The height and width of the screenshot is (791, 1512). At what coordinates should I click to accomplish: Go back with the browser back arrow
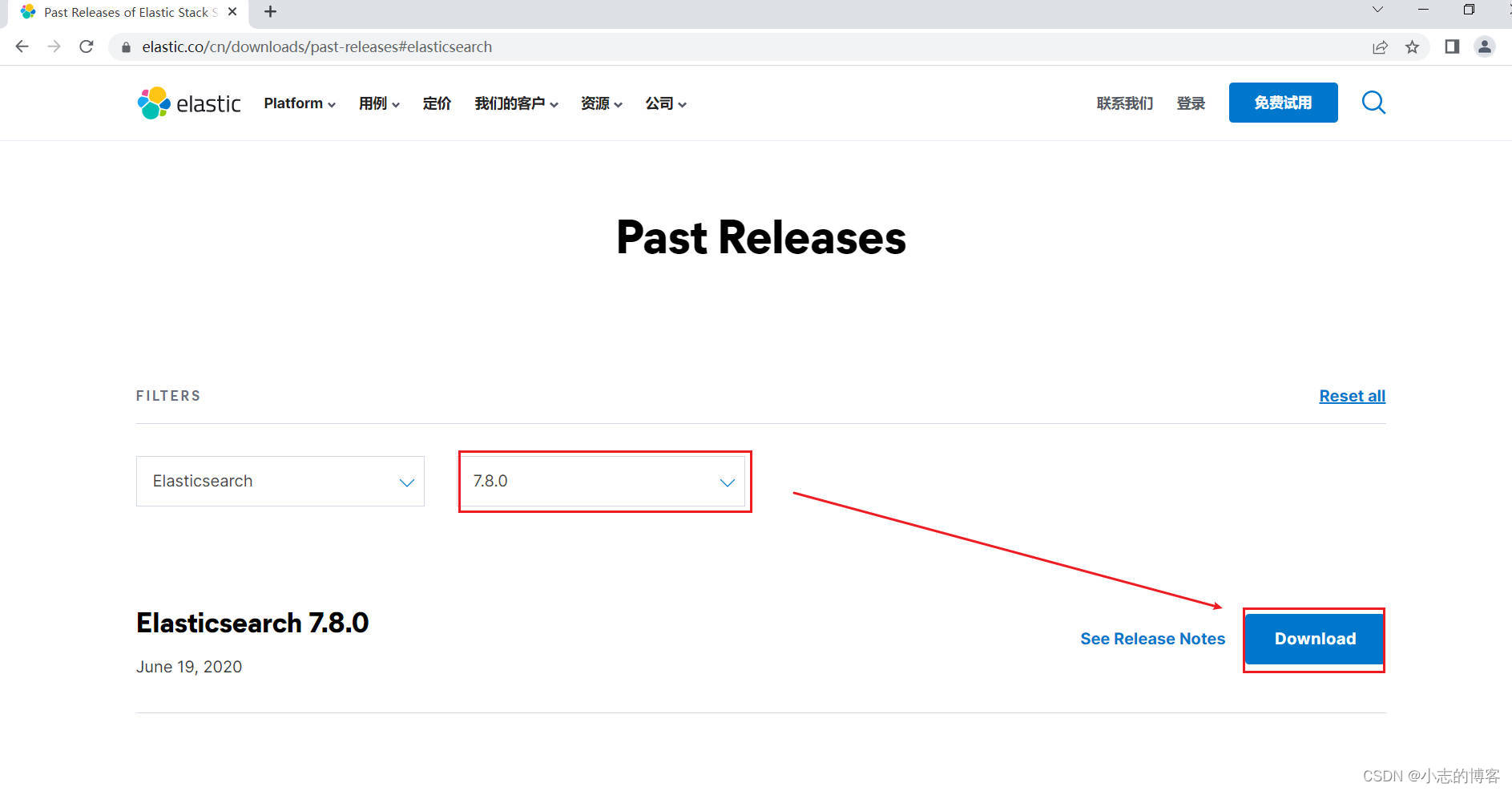22,46
